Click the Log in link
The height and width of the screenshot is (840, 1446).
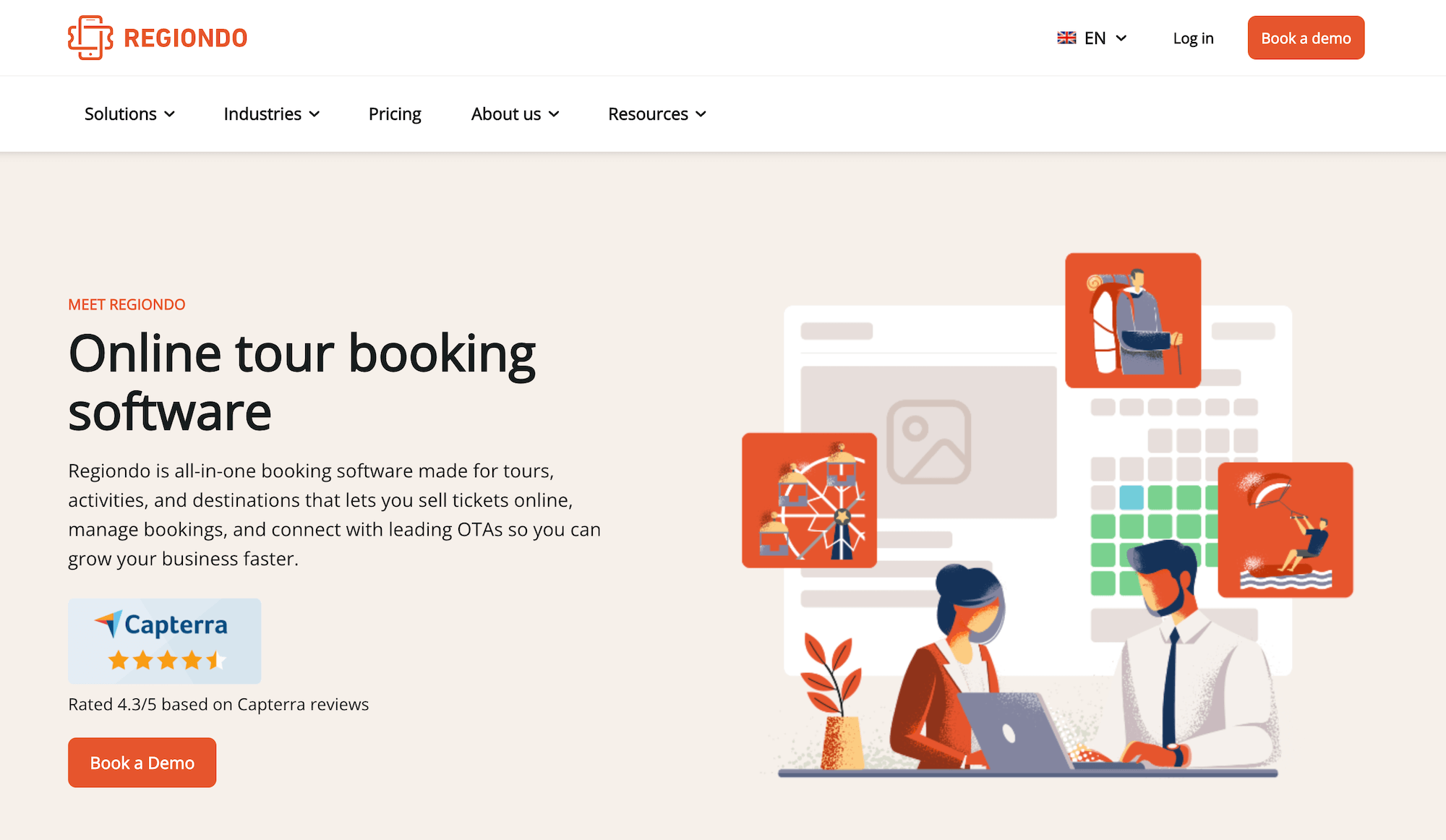1194,38
